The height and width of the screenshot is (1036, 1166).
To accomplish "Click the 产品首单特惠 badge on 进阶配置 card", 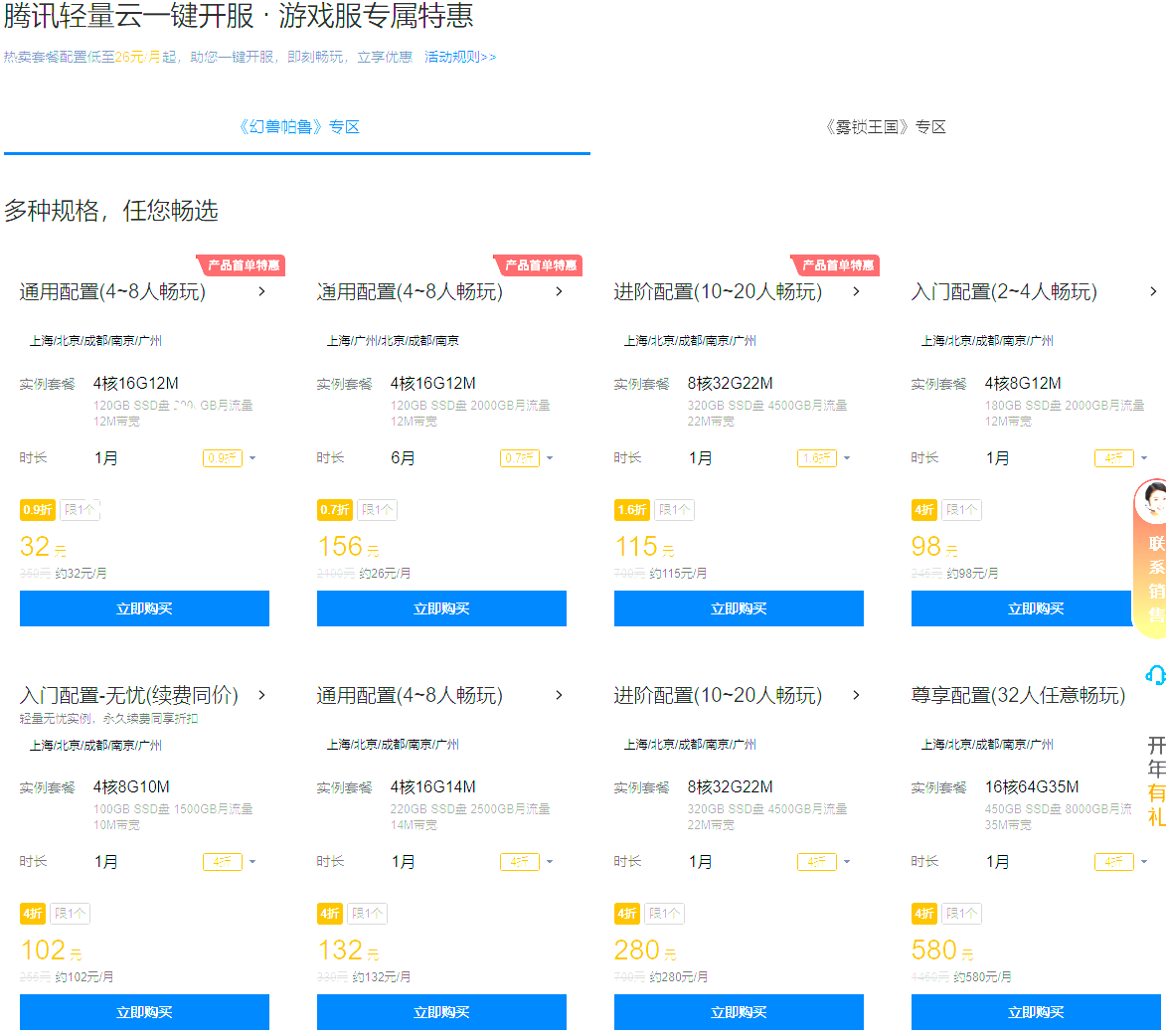I will (x=837, y=265).
